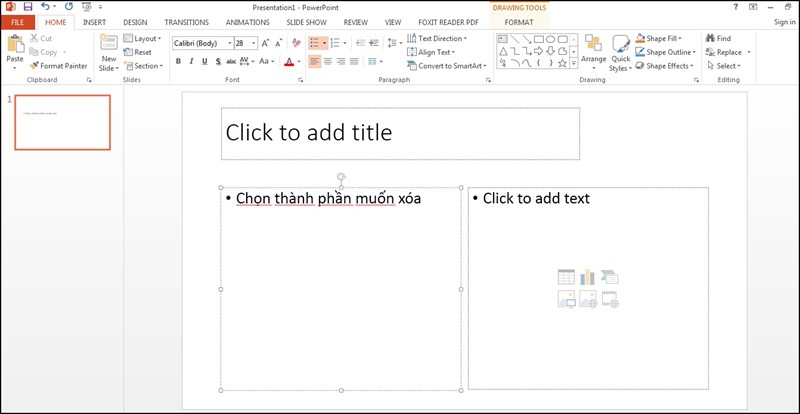The image size is (800, 414).
Task: Open Text Direction menu
Action: click(437, 38)
